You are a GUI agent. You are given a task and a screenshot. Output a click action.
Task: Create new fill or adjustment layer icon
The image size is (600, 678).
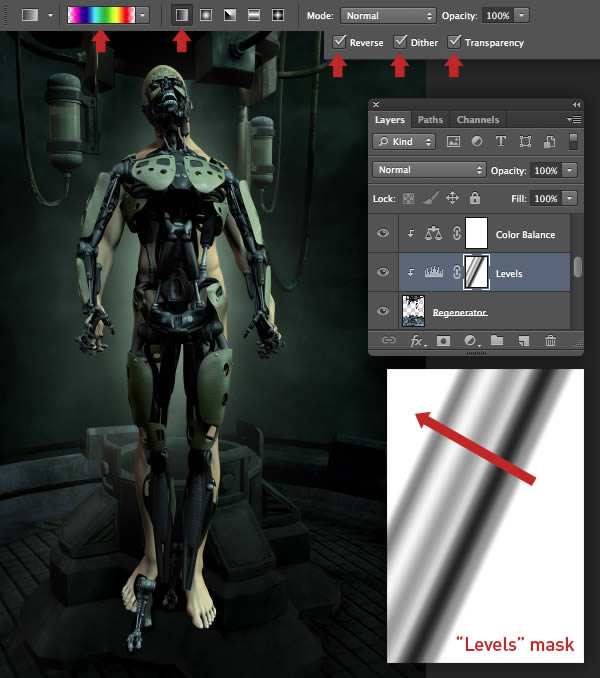pos(472,341)
